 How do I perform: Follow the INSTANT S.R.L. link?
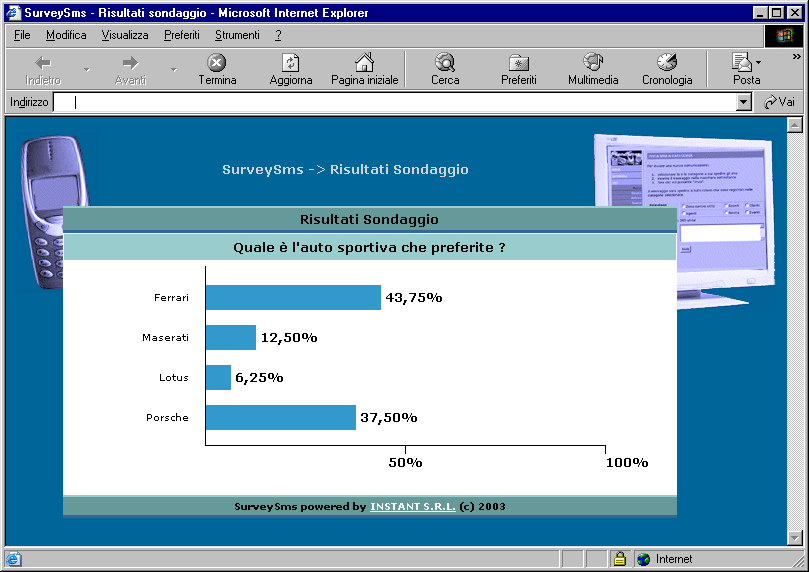413,506
